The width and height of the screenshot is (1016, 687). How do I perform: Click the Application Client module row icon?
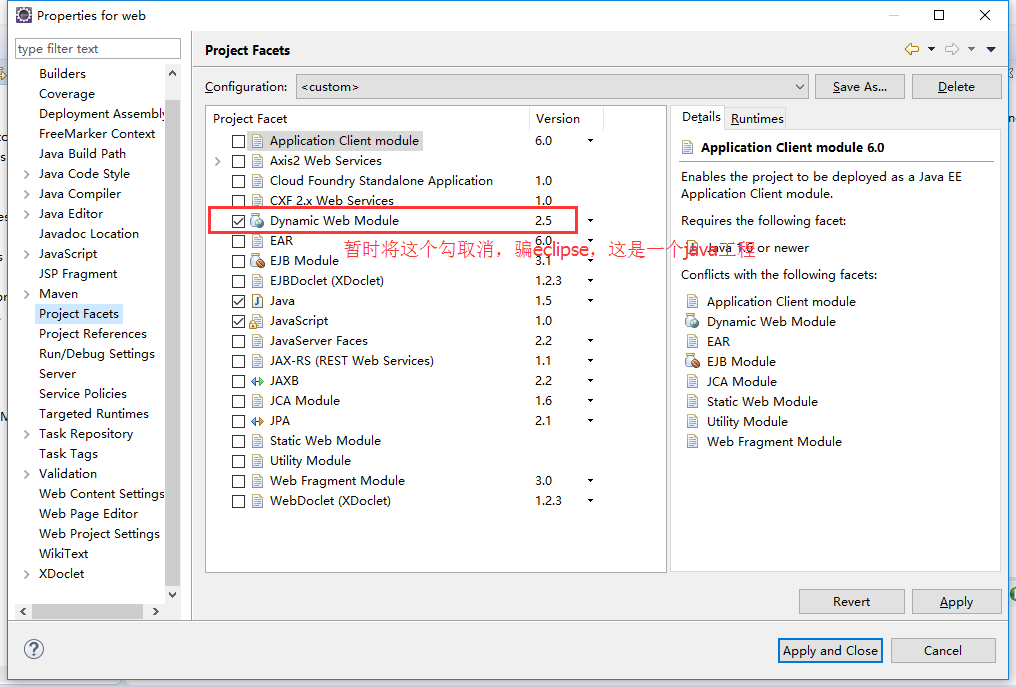click(x=257, y=141)
